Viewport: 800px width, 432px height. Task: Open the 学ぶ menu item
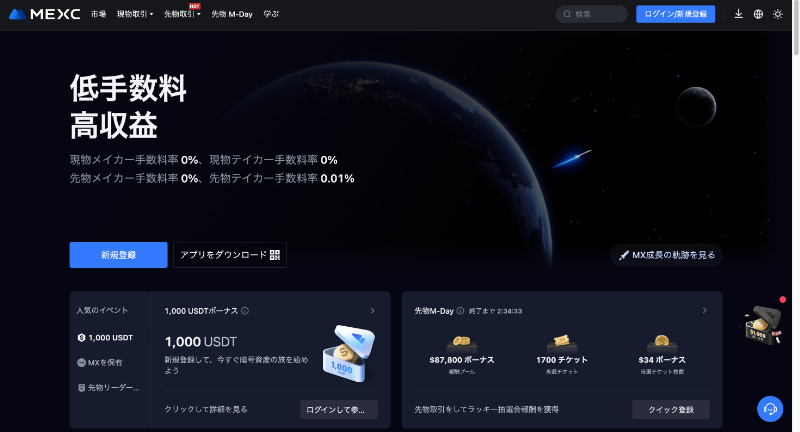(x=271, y=14)
